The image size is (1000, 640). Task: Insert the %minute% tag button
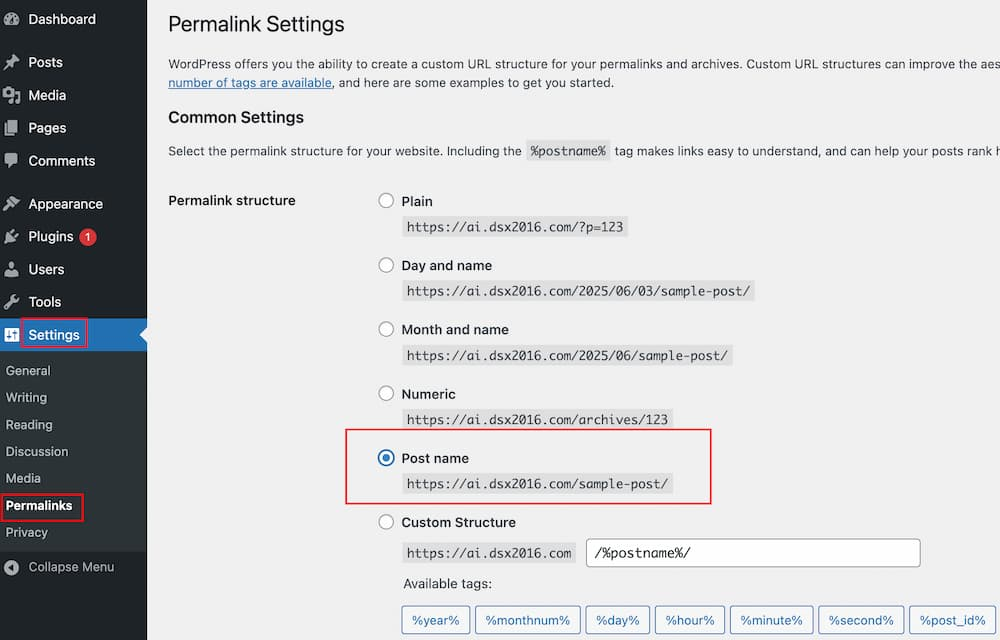coord(772,620)
